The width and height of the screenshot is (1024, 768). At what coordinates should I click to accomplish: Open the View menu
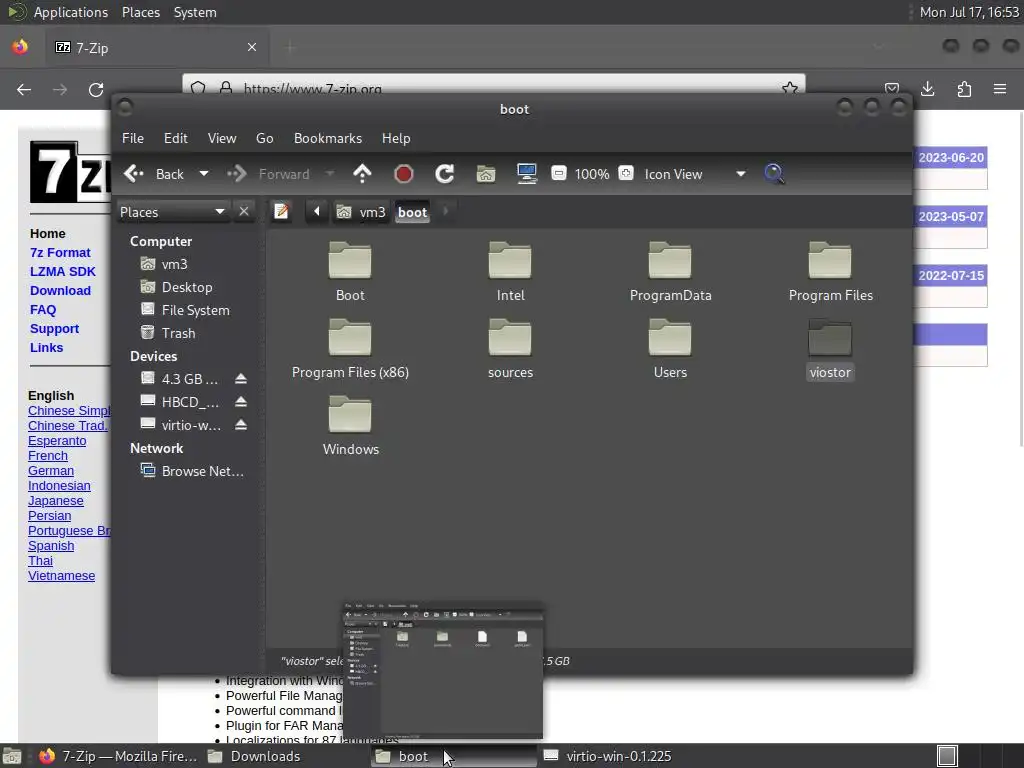(222, 138)
